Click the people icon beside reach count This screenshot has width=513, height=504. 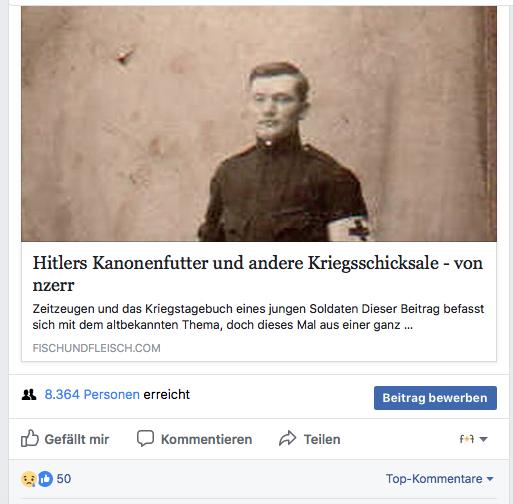point(29,395)
